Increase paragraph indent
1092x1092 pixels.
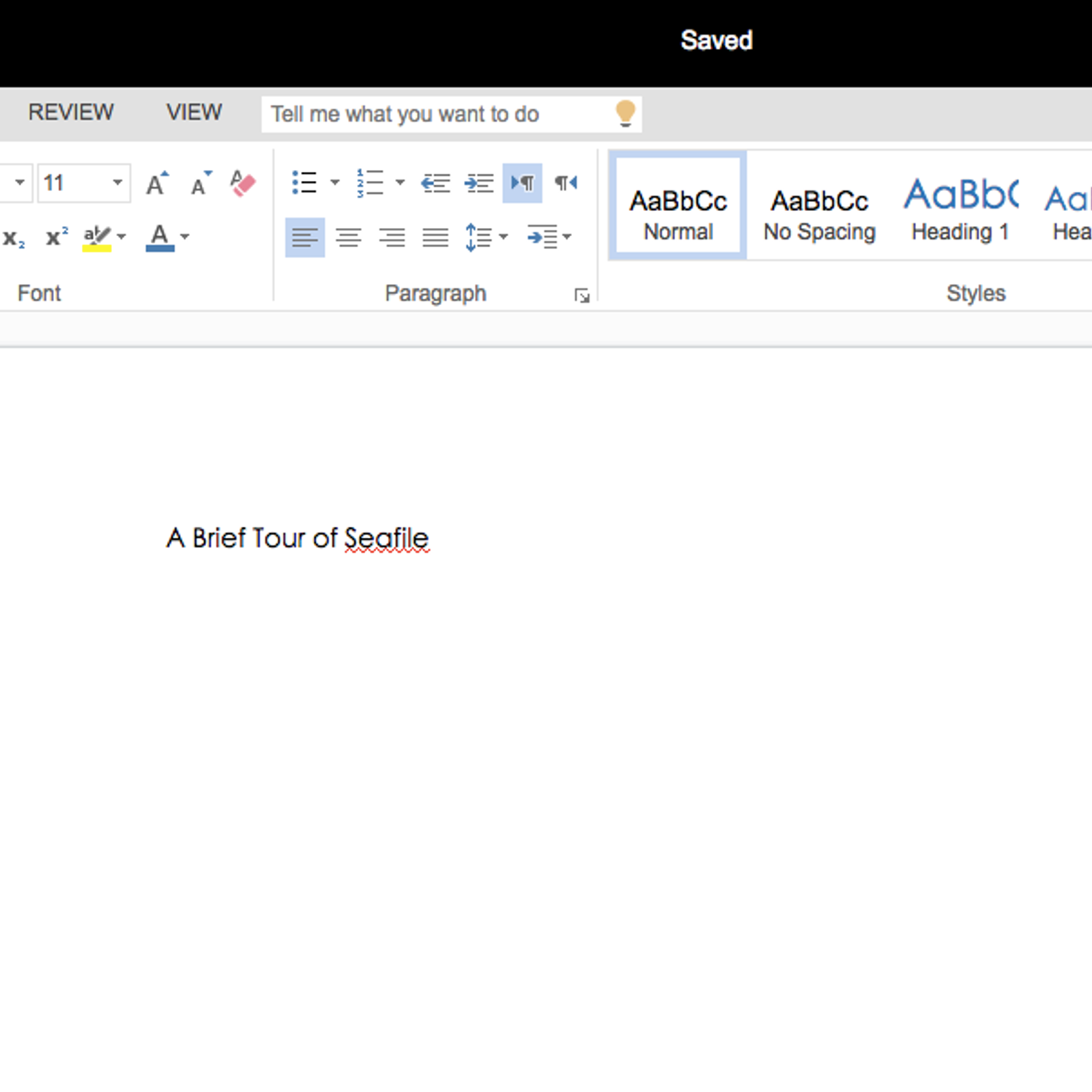479,183
